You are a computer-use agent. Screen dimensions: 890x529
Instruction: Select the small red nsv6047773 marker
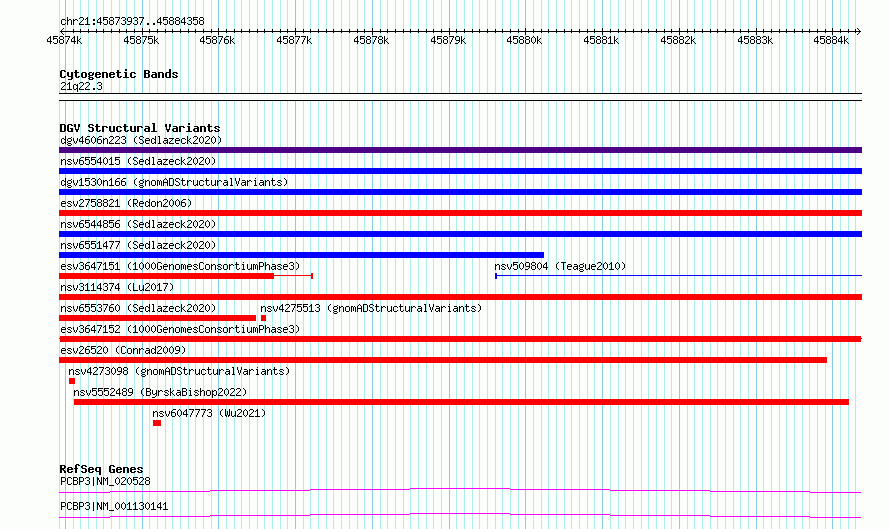[x=157, y=423]
